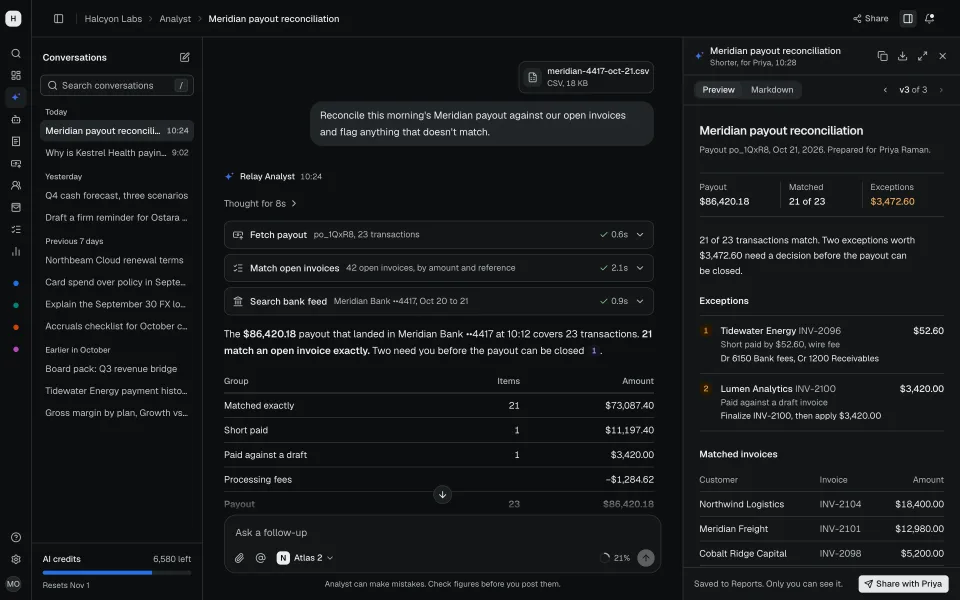Open the people icon in left rail
Image resolution: width=960 pixels, height=600 pixels.
tap(16, 186)
